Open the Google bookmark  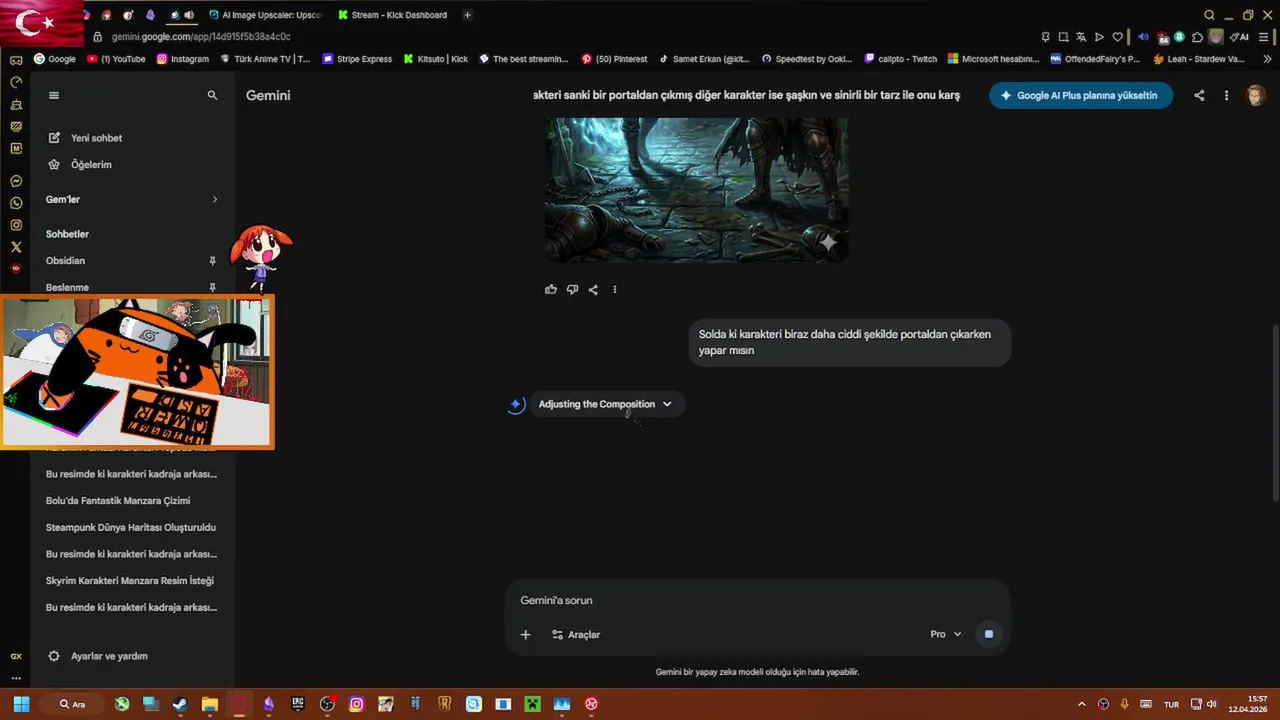[55, 59]
